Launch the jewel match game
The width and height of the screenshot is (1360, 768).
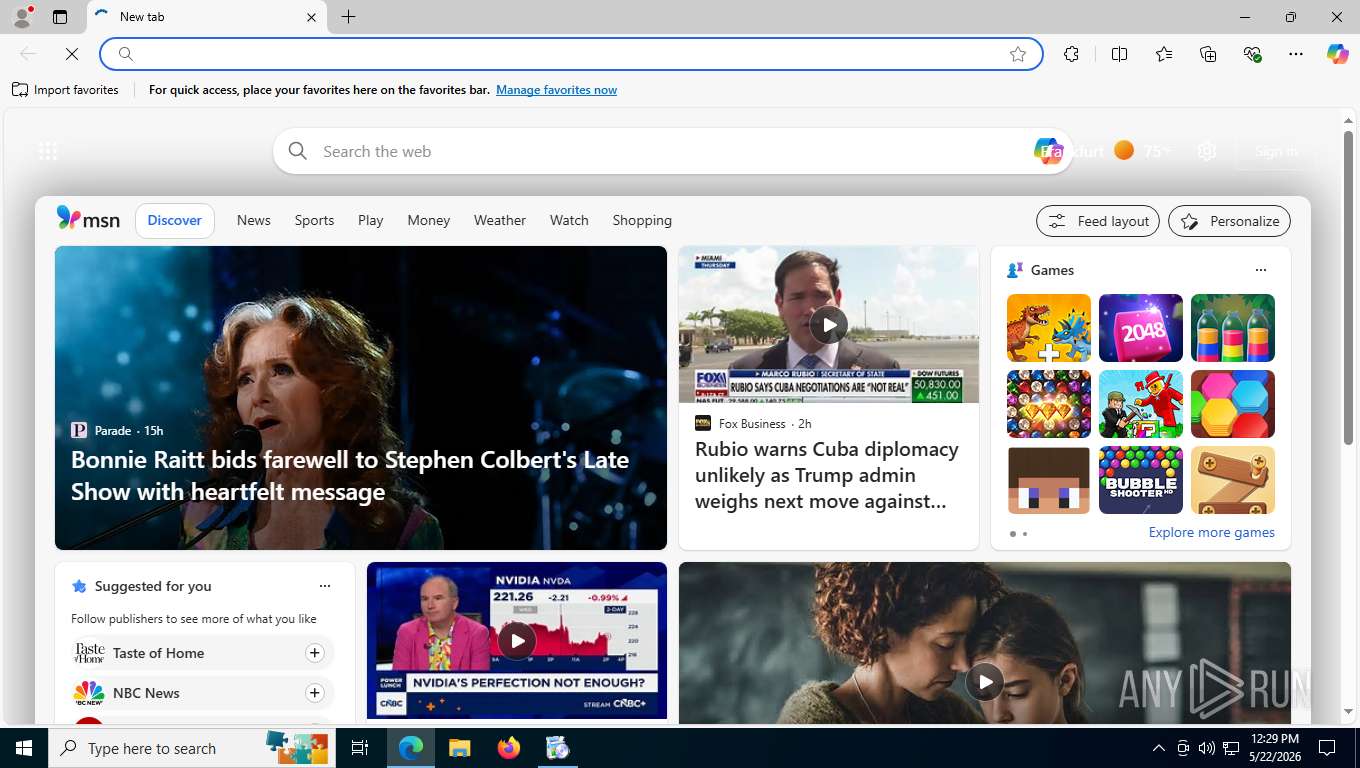coord(1049,404)
